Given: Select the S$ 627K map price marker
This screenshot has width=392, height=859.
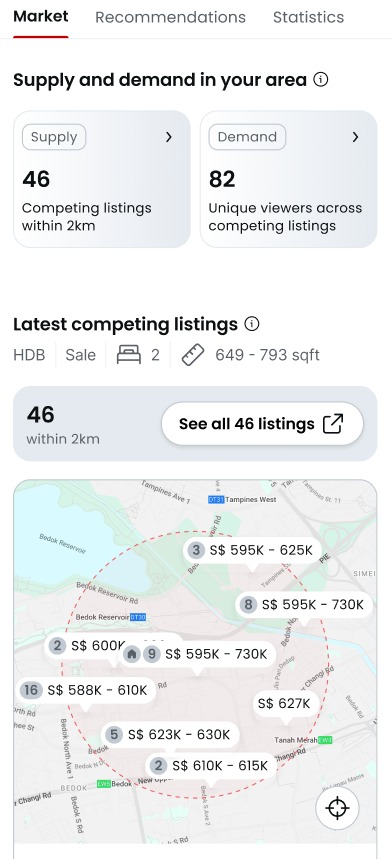Looking at the screenshot, I should pos(284,703).
